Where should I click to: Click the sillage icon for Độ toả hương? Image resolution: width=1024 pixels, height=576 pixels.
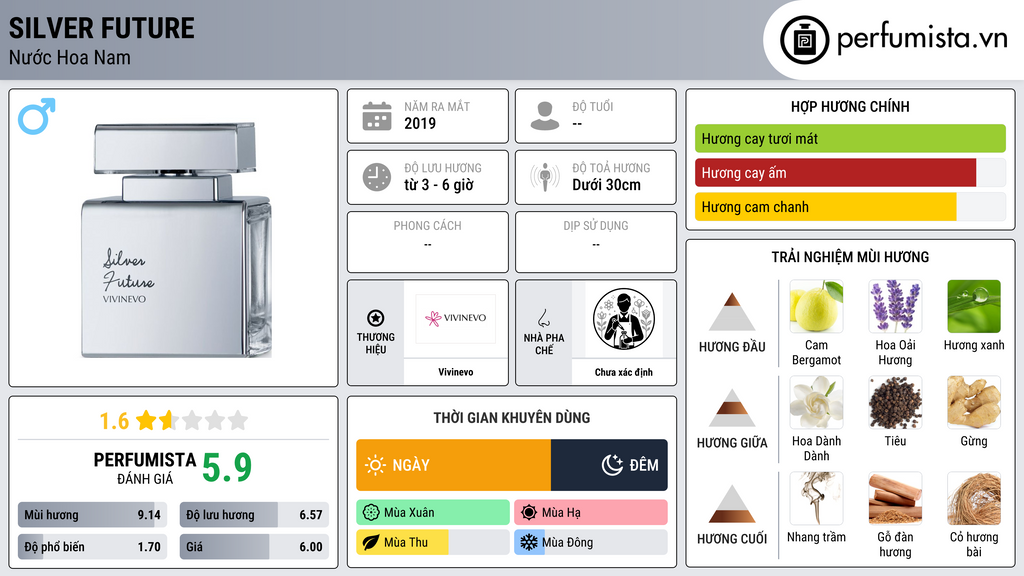[545, 177]
